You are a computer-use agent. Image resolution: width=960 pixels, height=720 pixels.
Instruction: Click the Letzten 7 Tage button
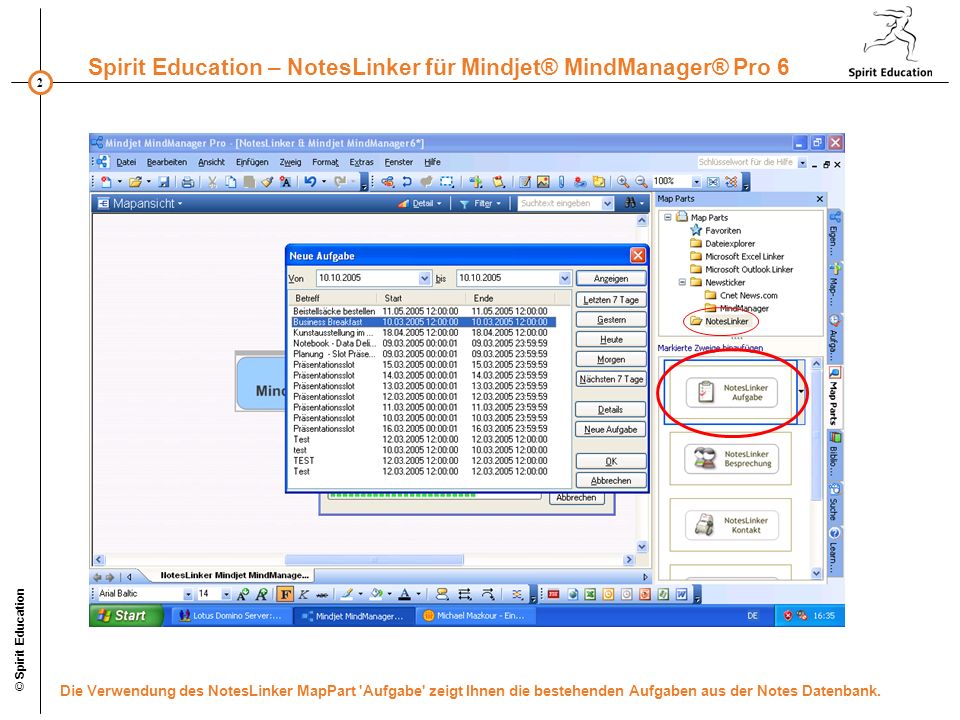(x=610, y=300)
